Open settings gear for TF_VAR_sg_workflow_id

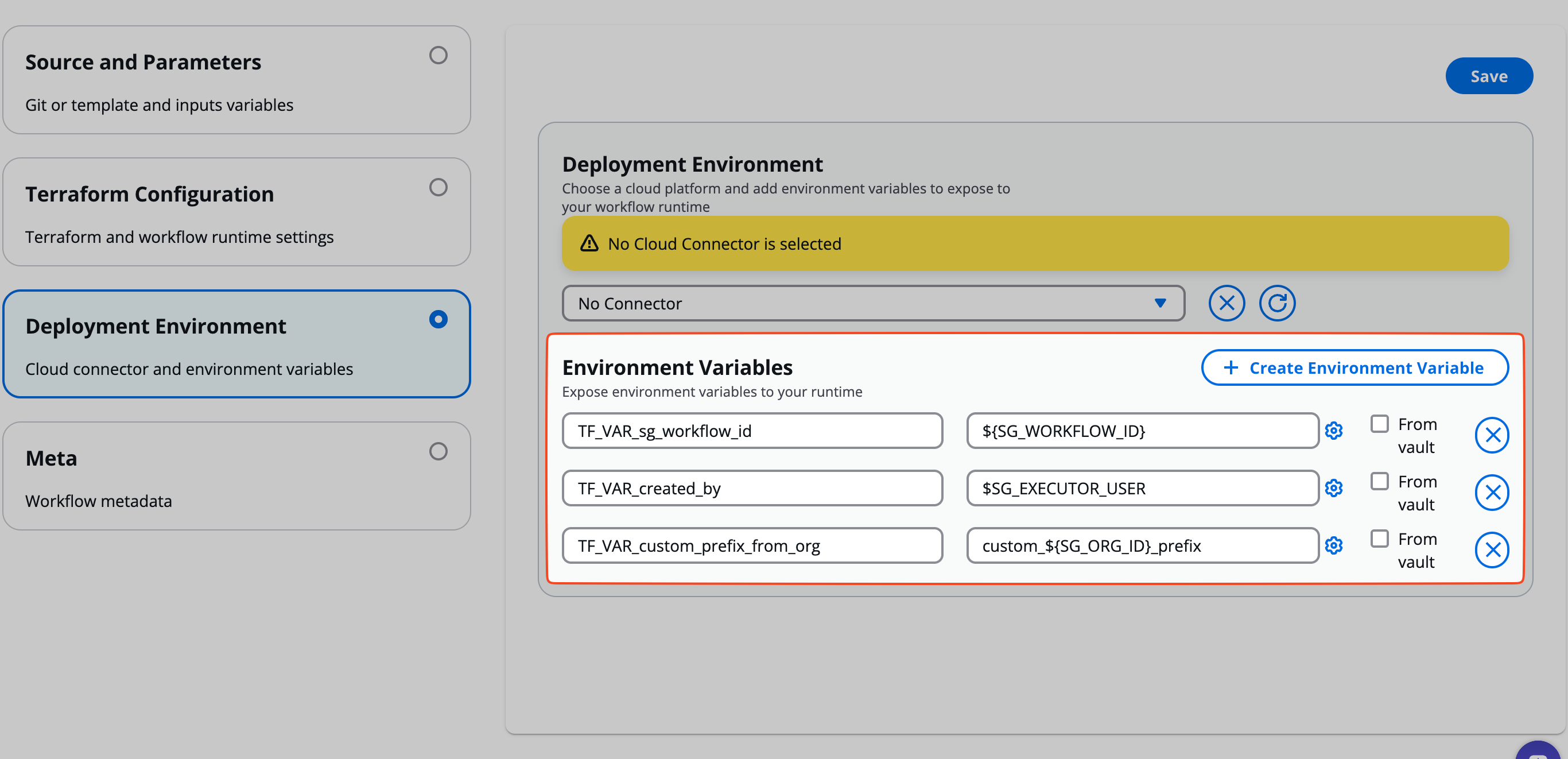pyautogui.click(x=1333, y=431)
